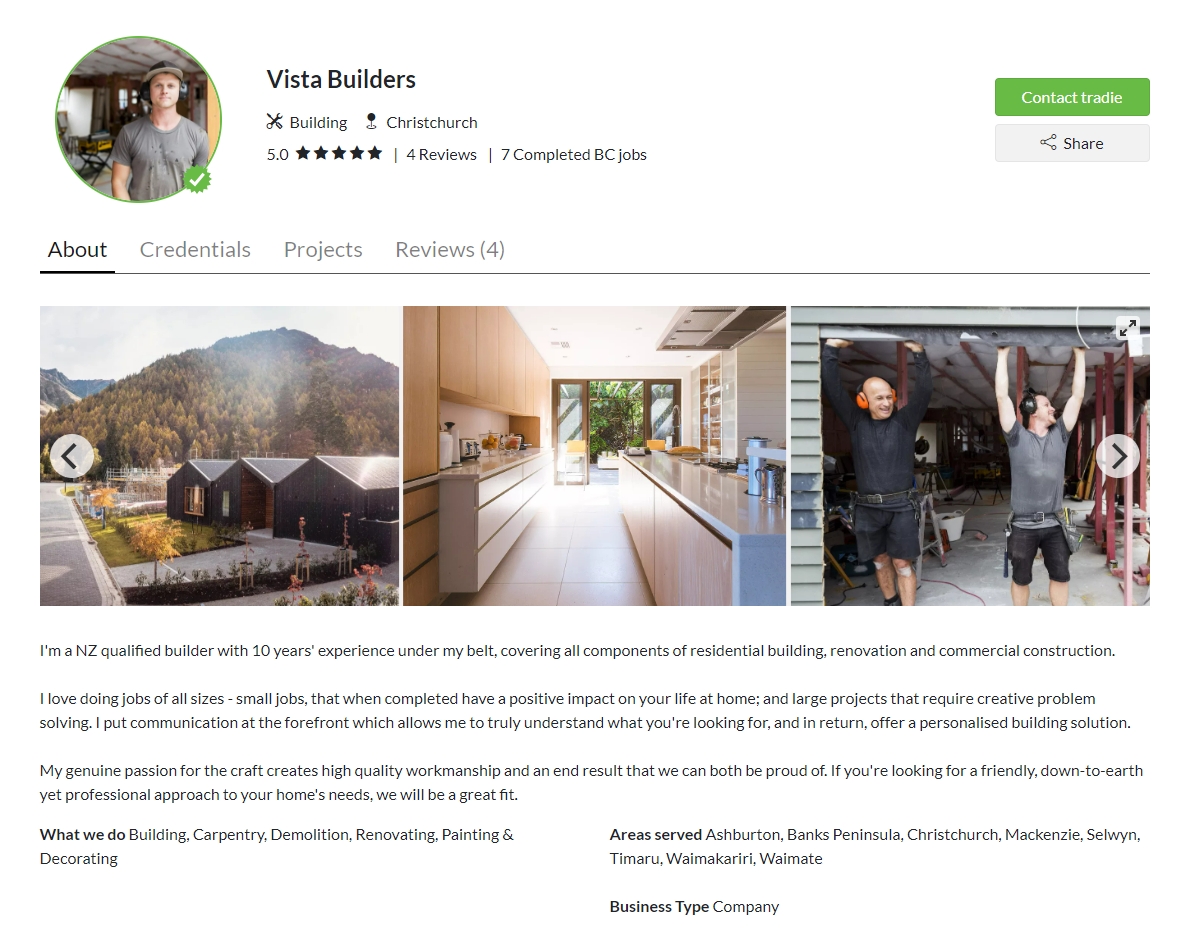Open the Credentials tab
Image resolution: width=1182 pixels, height=942 pixels.
tap(195, 249)
